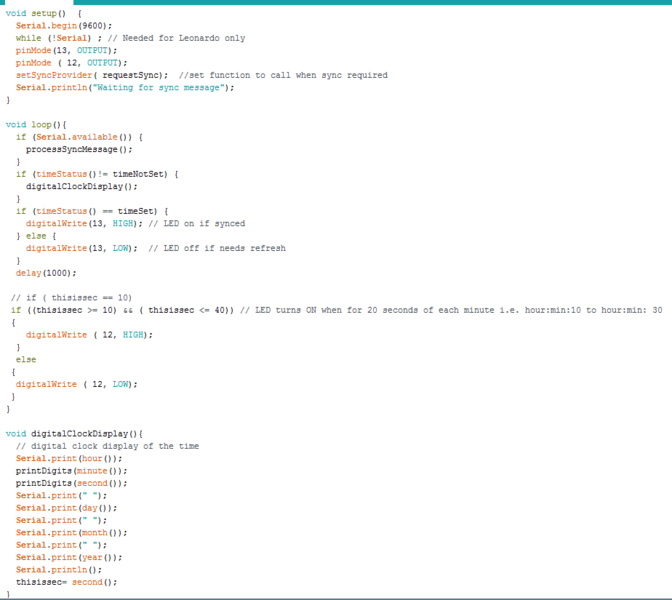Click the processSyncMessage() call
The image size is (672, 600).
pyautogui.click(x=79, y=149)
